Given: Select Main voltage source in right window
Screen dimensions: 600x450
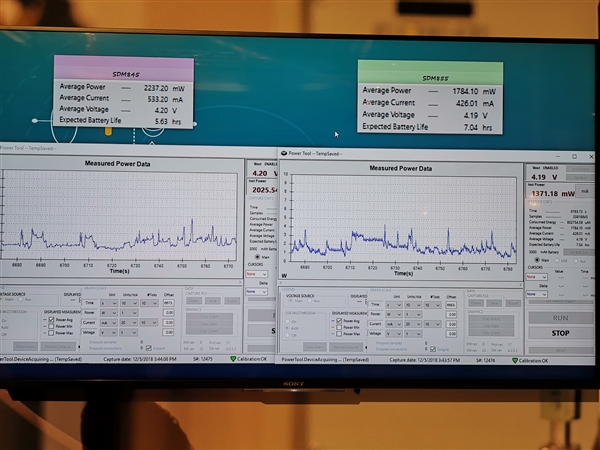Looking at the screenshot, I should tap(290, 301).
